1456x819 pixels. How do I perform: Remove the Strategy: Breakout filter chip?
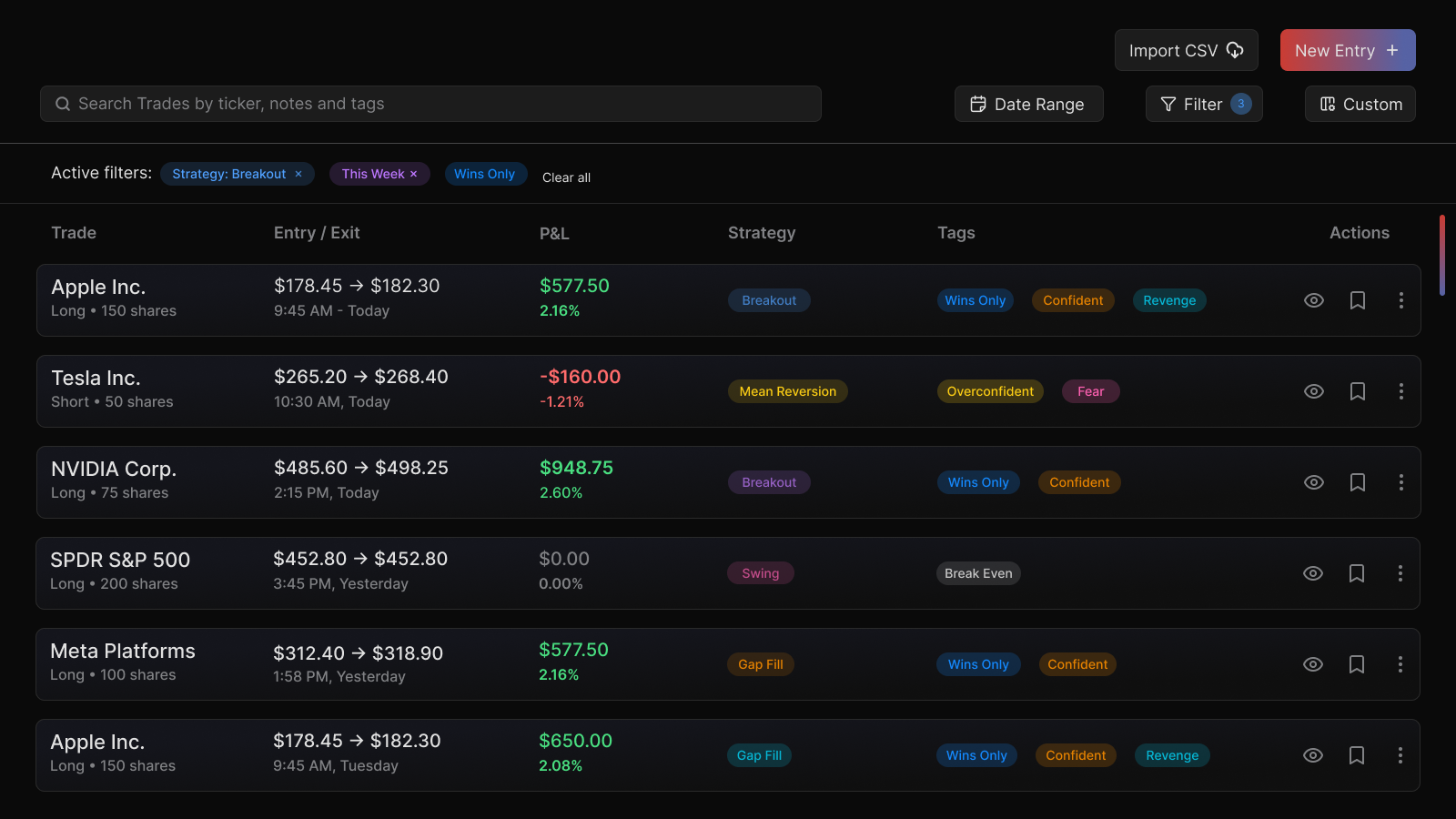click(x=298, y=174)
